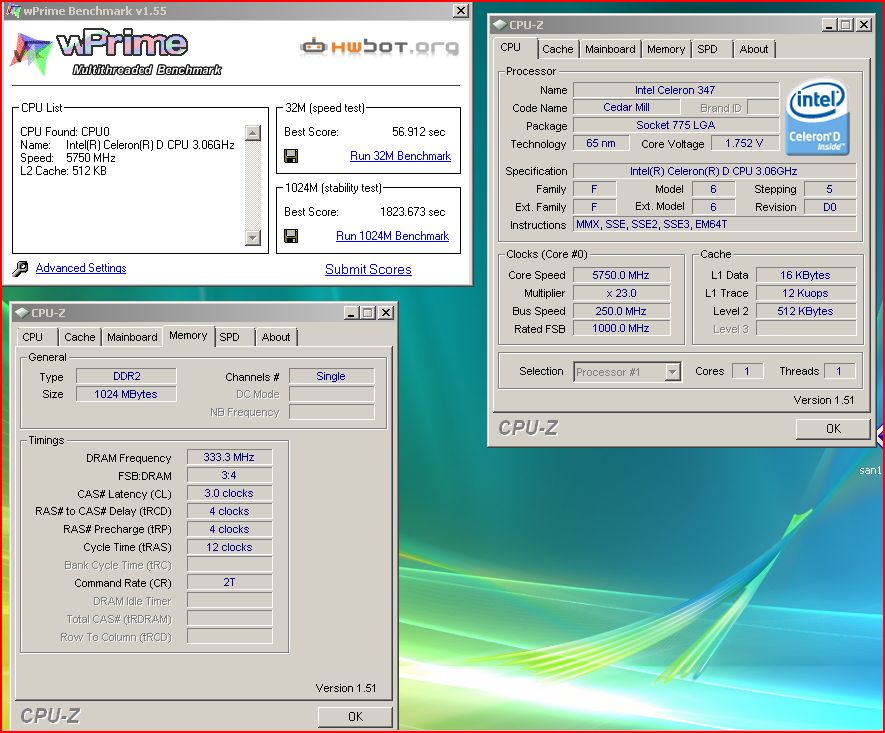This screenshot has width=885, height=733.
Task: Click the D0 revision value
Action: point(830,207)
